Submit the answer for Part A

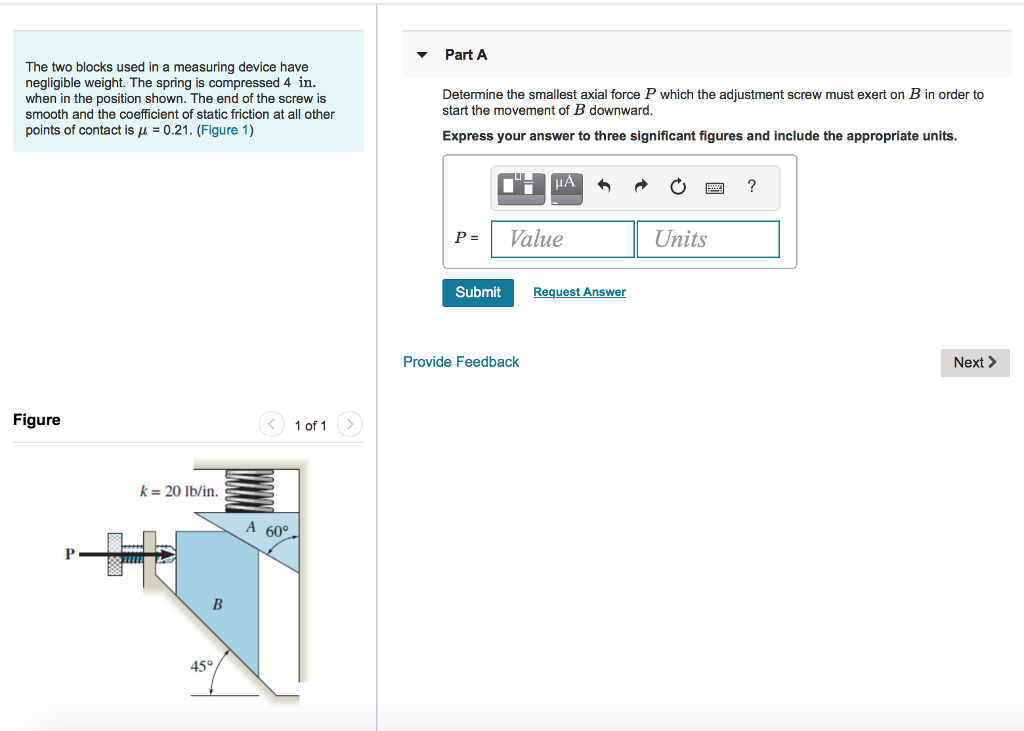coord(477,292)
